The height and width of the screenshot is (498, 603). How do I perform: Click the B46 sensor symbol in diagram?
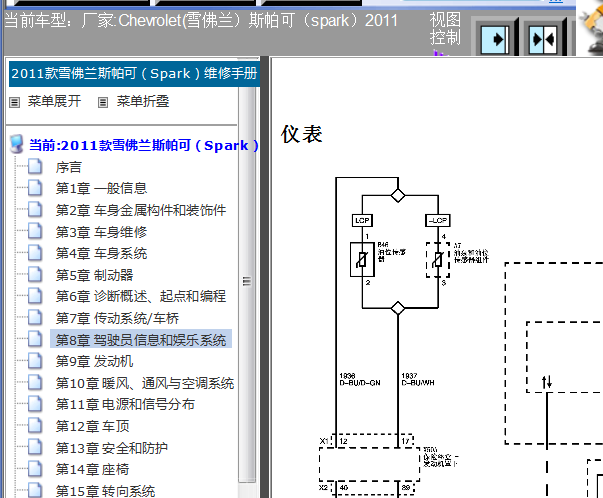(362, 259)
